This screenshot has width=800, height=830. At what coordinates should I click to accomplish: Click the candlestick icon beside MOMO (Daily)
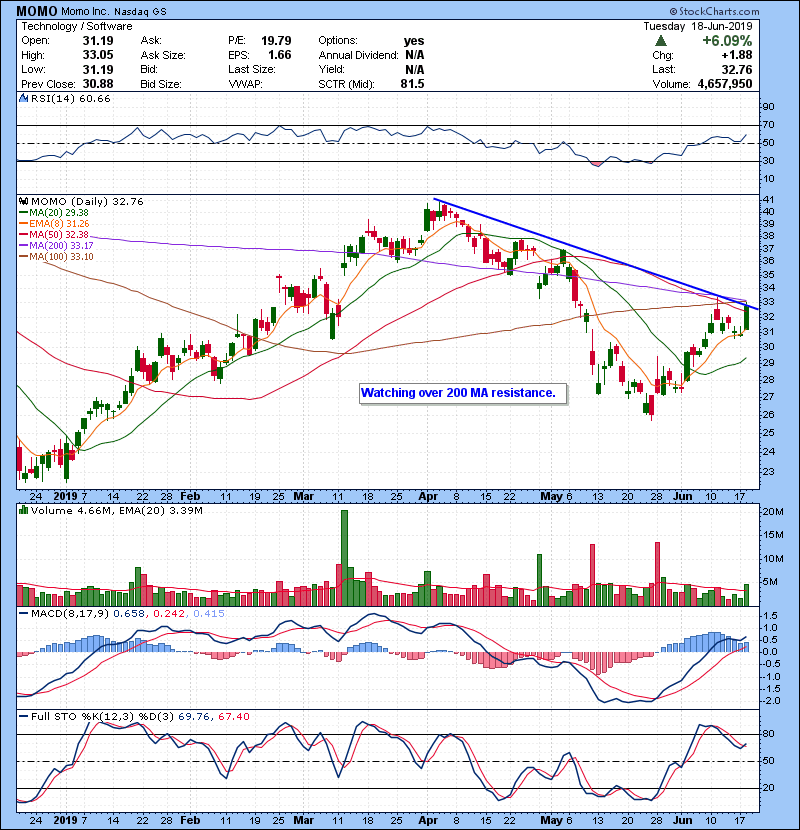click(23, 201)
